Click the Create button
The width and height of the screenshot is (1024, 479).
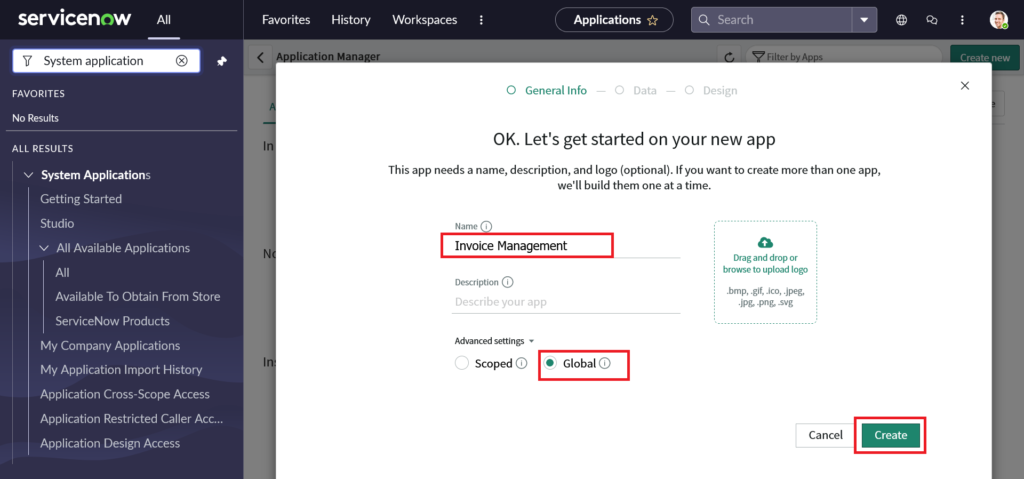tap(891, 435)
